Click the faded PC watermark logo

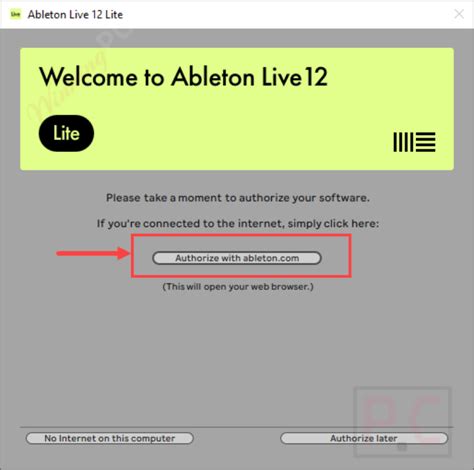click(x=402, y=422)
